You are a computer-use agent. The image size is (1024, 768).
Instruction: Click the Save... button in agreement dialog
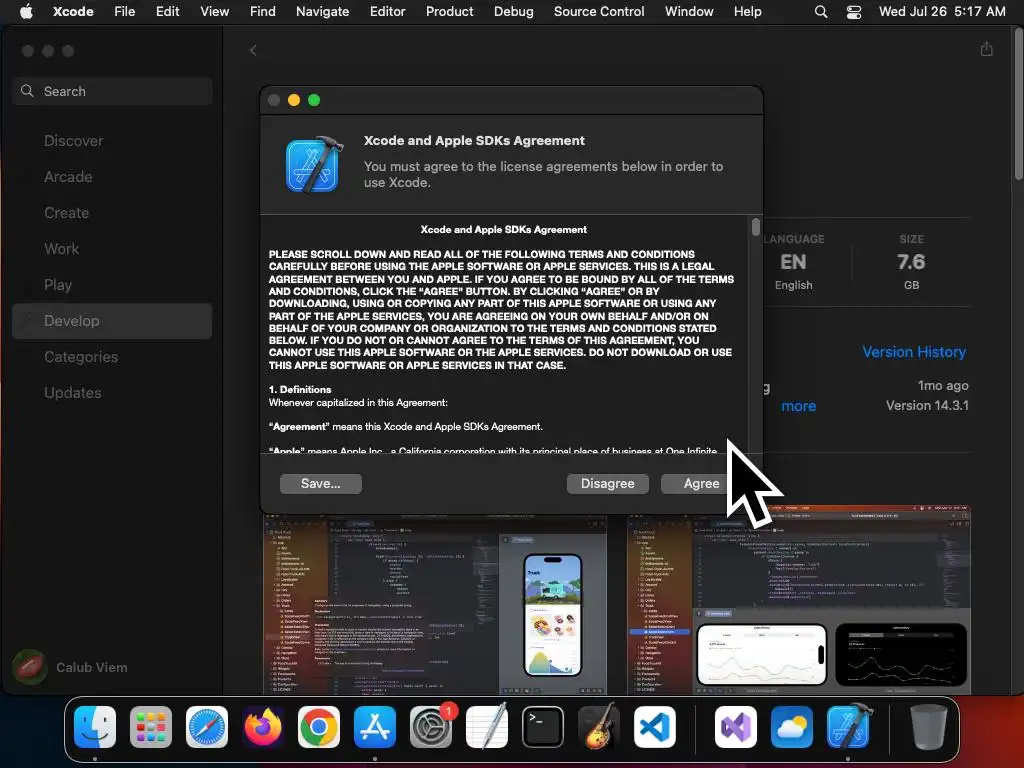point(321,483)
